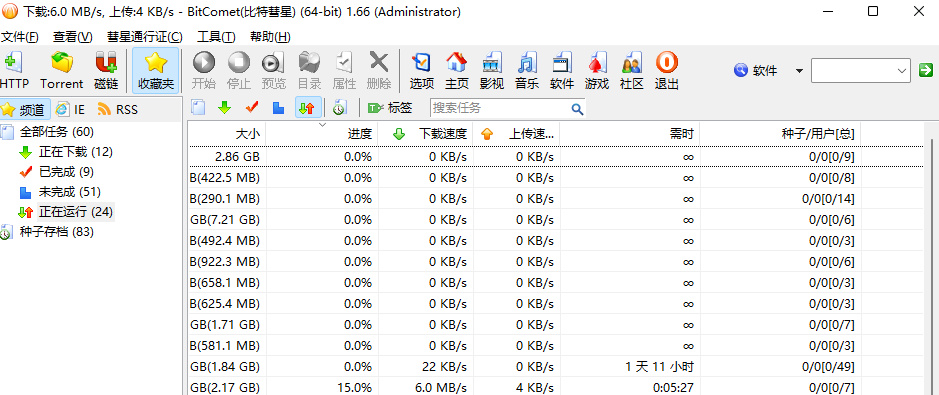939x395 pixels.
Task: Click the 搜索任务 search field
Action: click(x=499, y=108)
